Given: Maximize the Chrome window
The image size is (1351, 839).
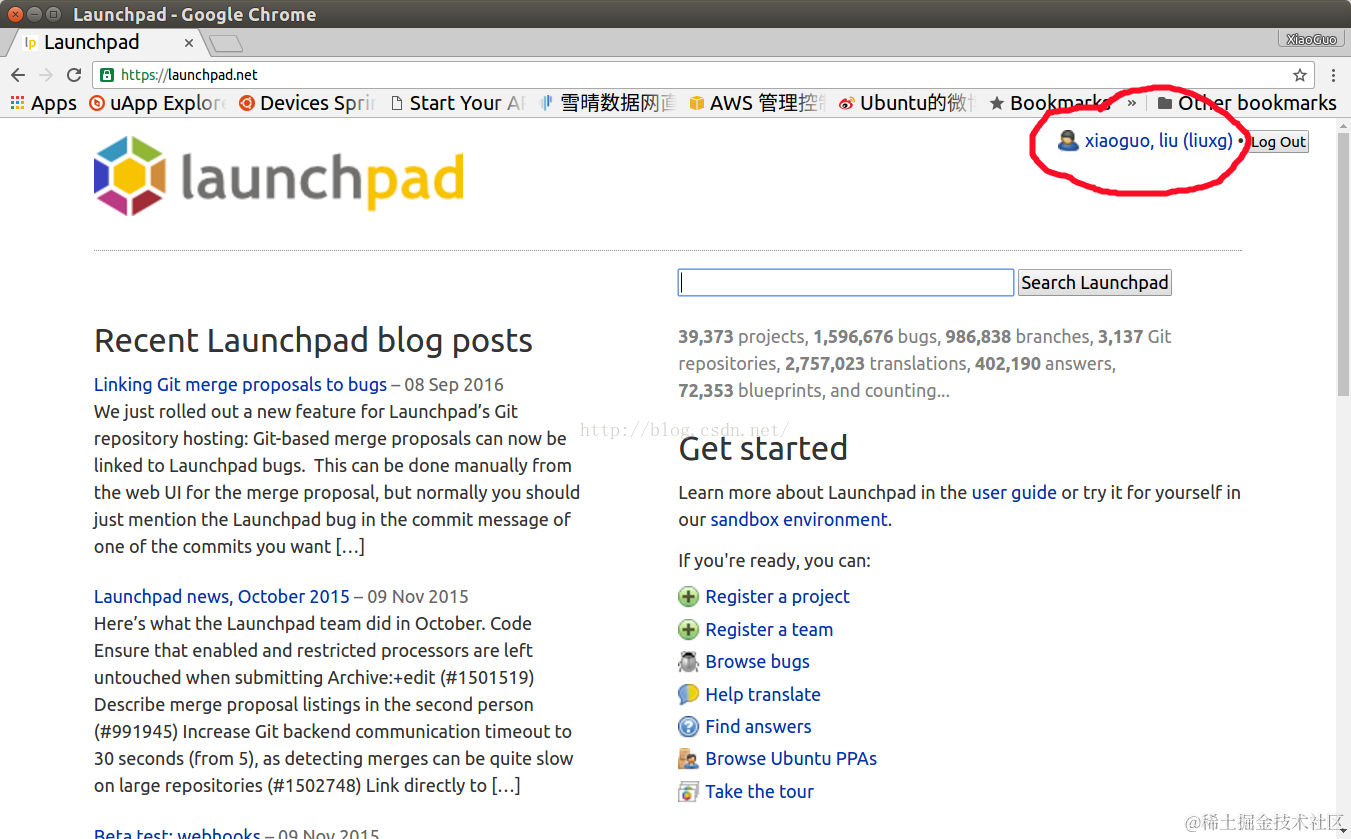Looking at the screenshot, I should coord(53,14).
